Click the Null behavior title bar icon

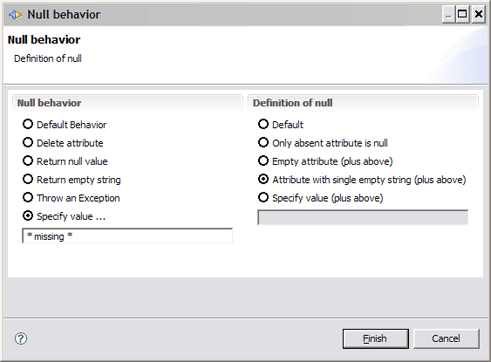click(15, 15)
